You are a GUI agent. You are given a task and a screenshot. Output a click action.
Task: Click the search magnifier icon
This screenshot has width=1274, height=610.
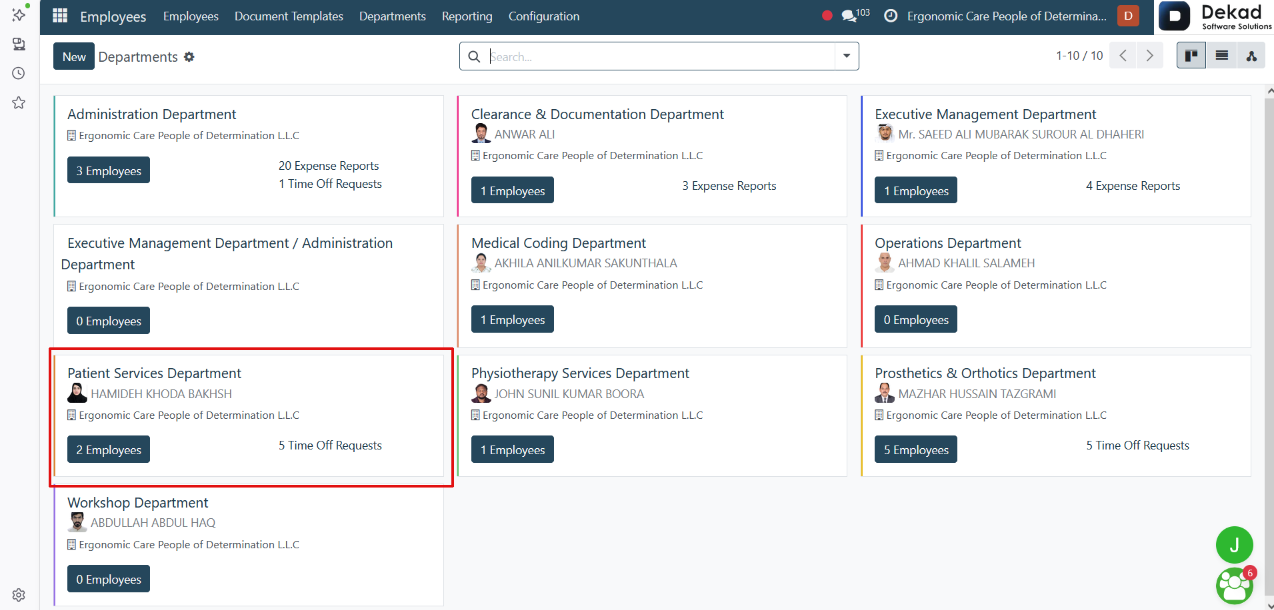475,57
